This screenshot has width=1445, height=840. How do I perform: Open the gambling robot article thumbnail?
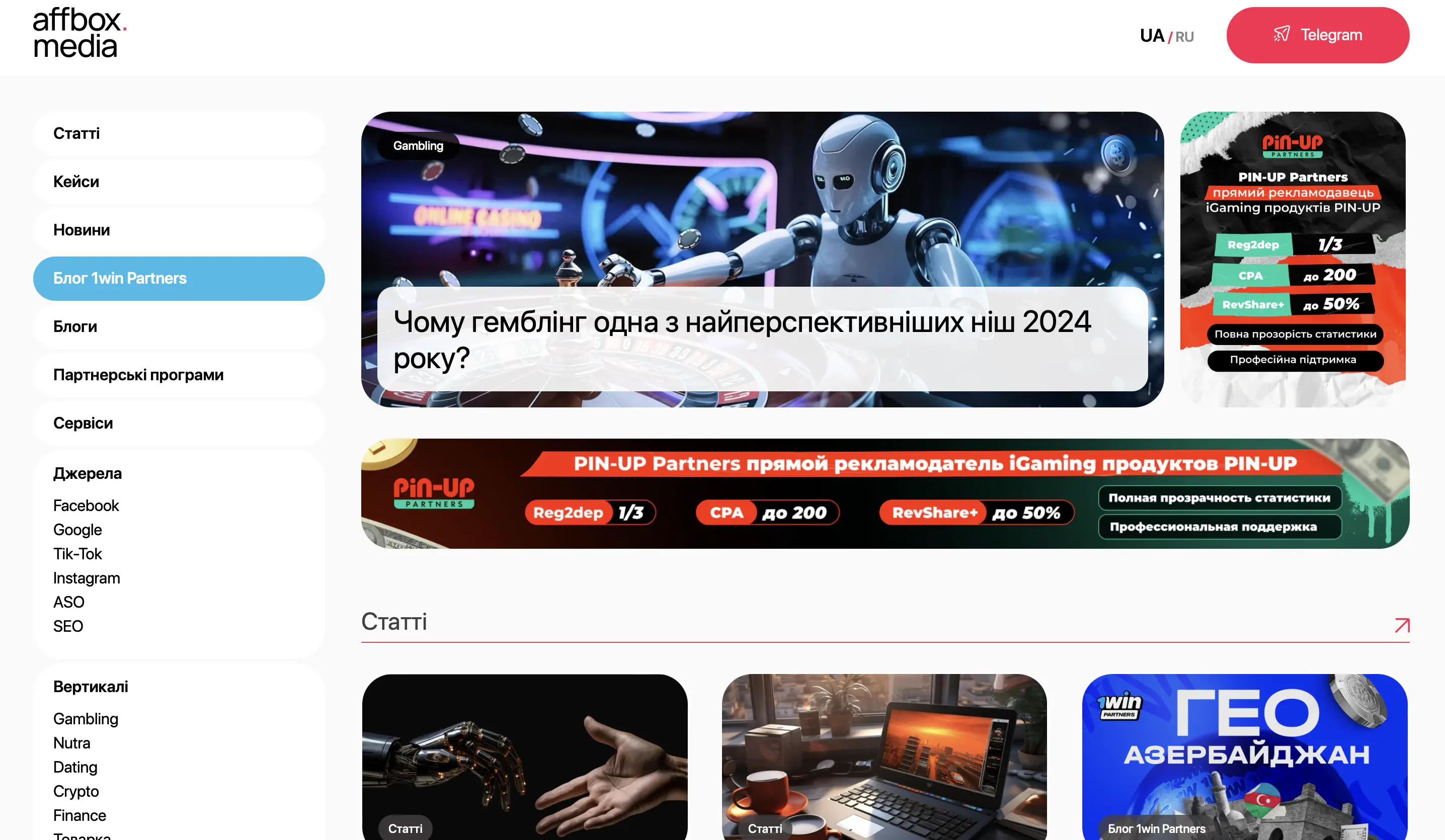click(x=763, y=259)
